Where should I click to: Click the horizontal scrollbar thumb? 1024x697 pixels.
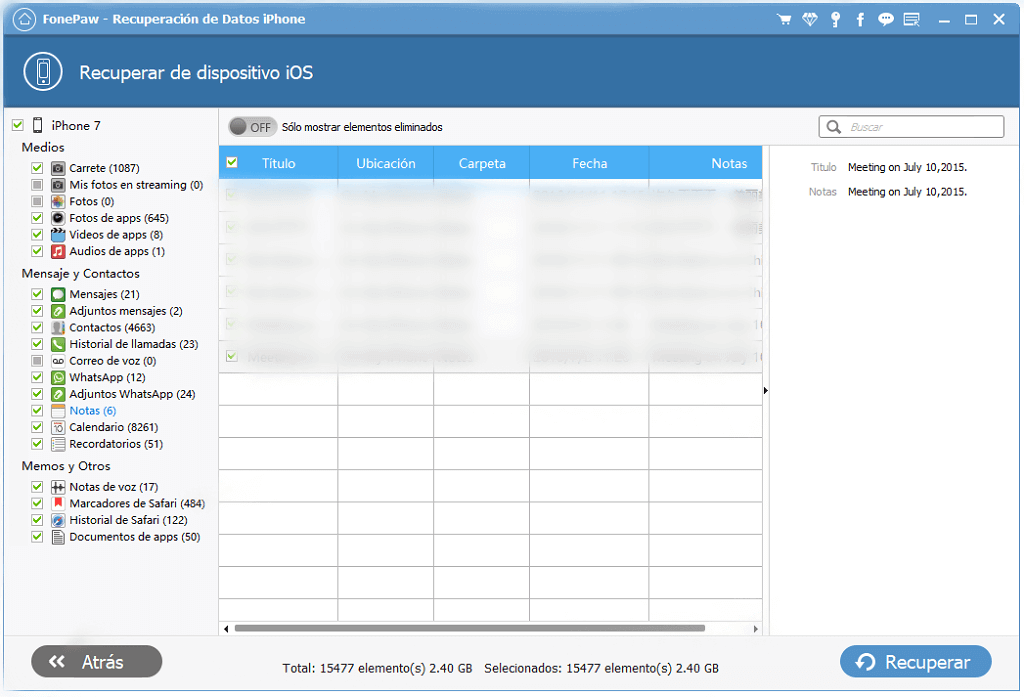(470, 628)
